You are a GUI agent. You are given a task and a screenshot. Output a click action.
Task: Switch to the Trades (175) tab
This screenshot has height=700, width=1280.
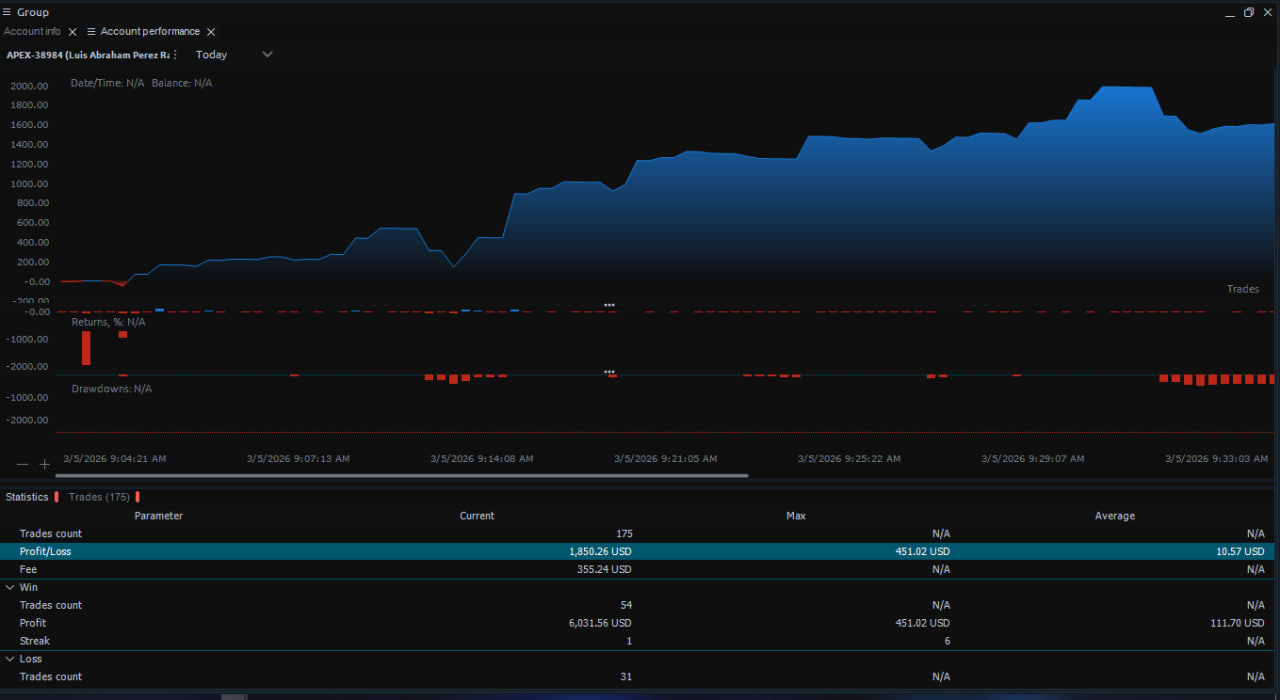tap(99, 497)
